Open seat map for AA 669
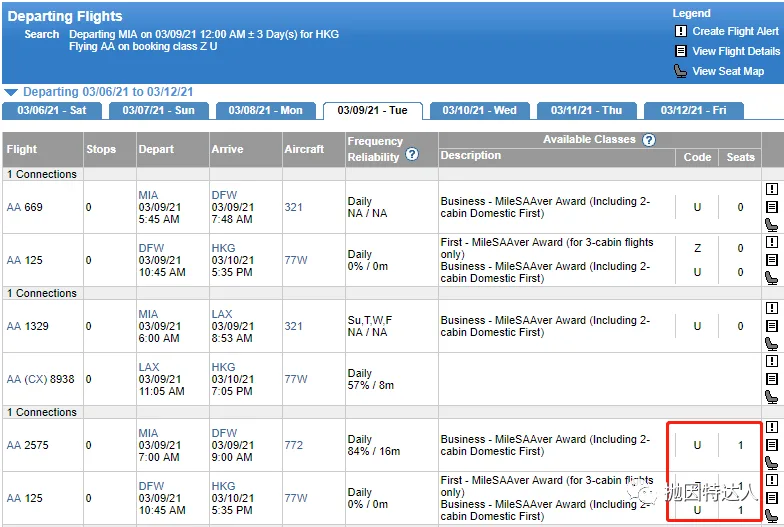 point(772,225)
